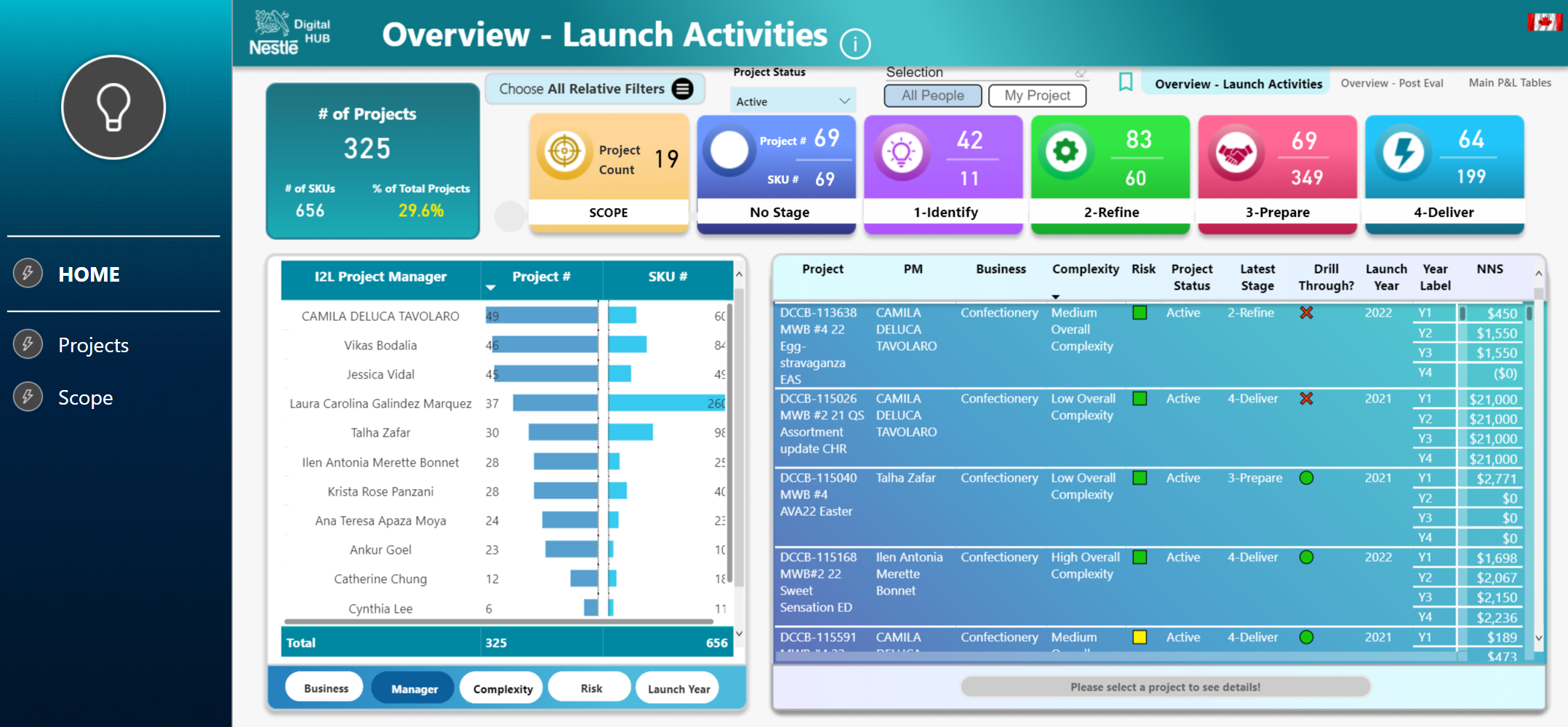The width and height of the screenshot is (1568, 727).
Task: Switch breakdown to Business
Action: tap(325, 688)
